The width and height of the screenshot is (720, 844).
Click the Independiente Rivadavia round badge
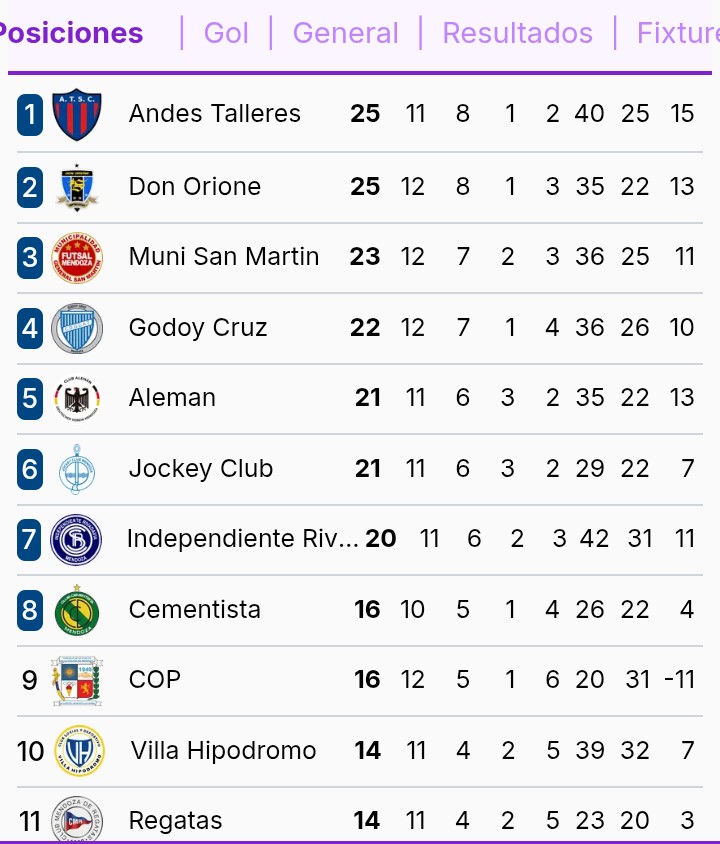pyautogui.click(x=77, y=540)
